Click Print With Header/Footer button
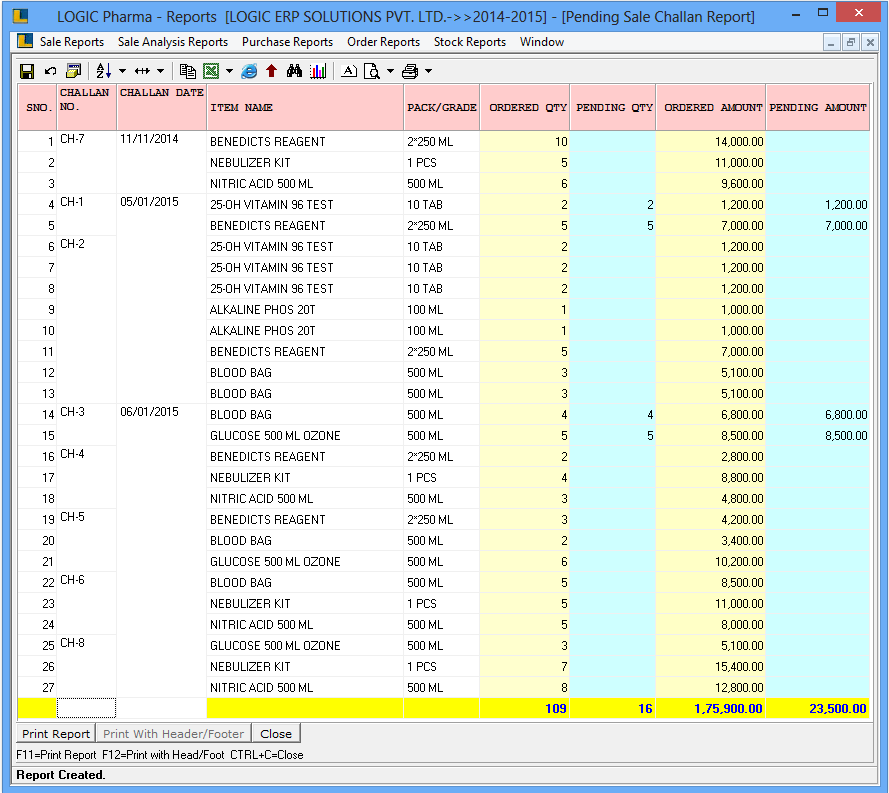Screen dimensions: 889x793 click(x=173, y=733)
